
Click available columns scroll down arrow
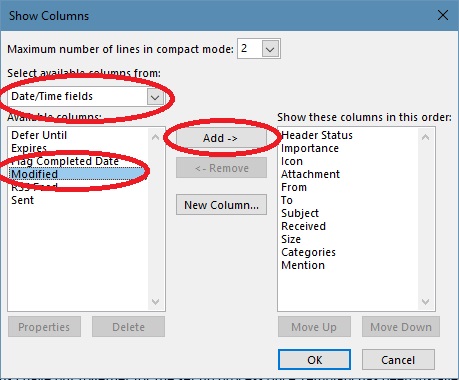click(155, 302)
